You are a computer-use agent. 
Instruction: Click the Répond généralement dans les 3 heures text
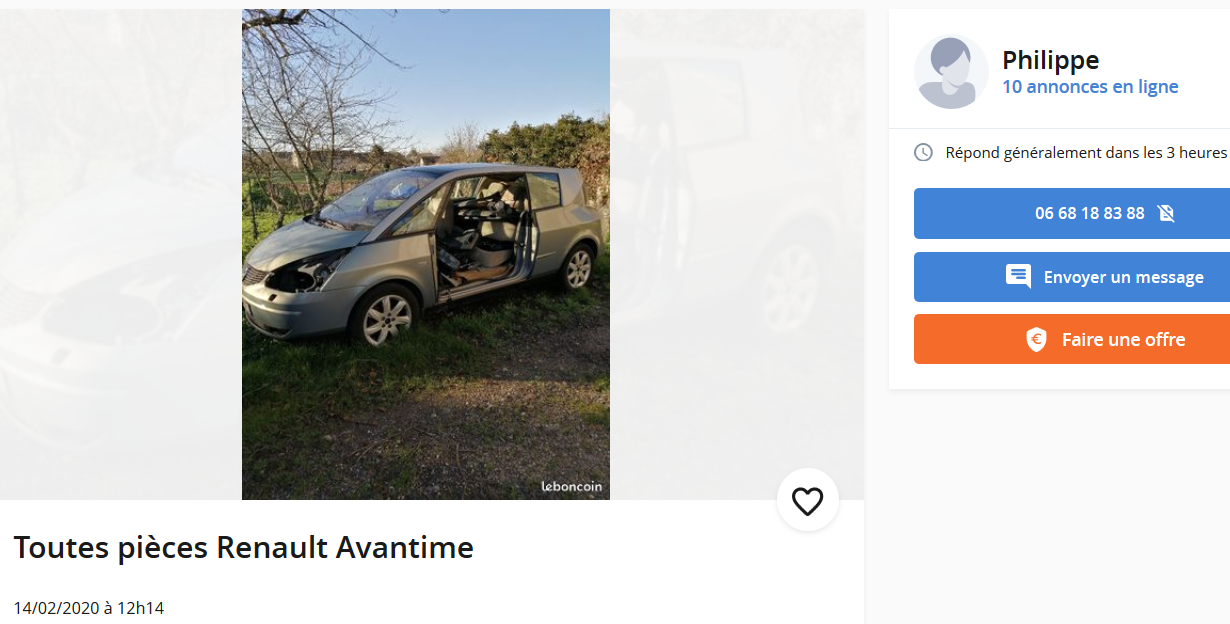[1086, 153]
